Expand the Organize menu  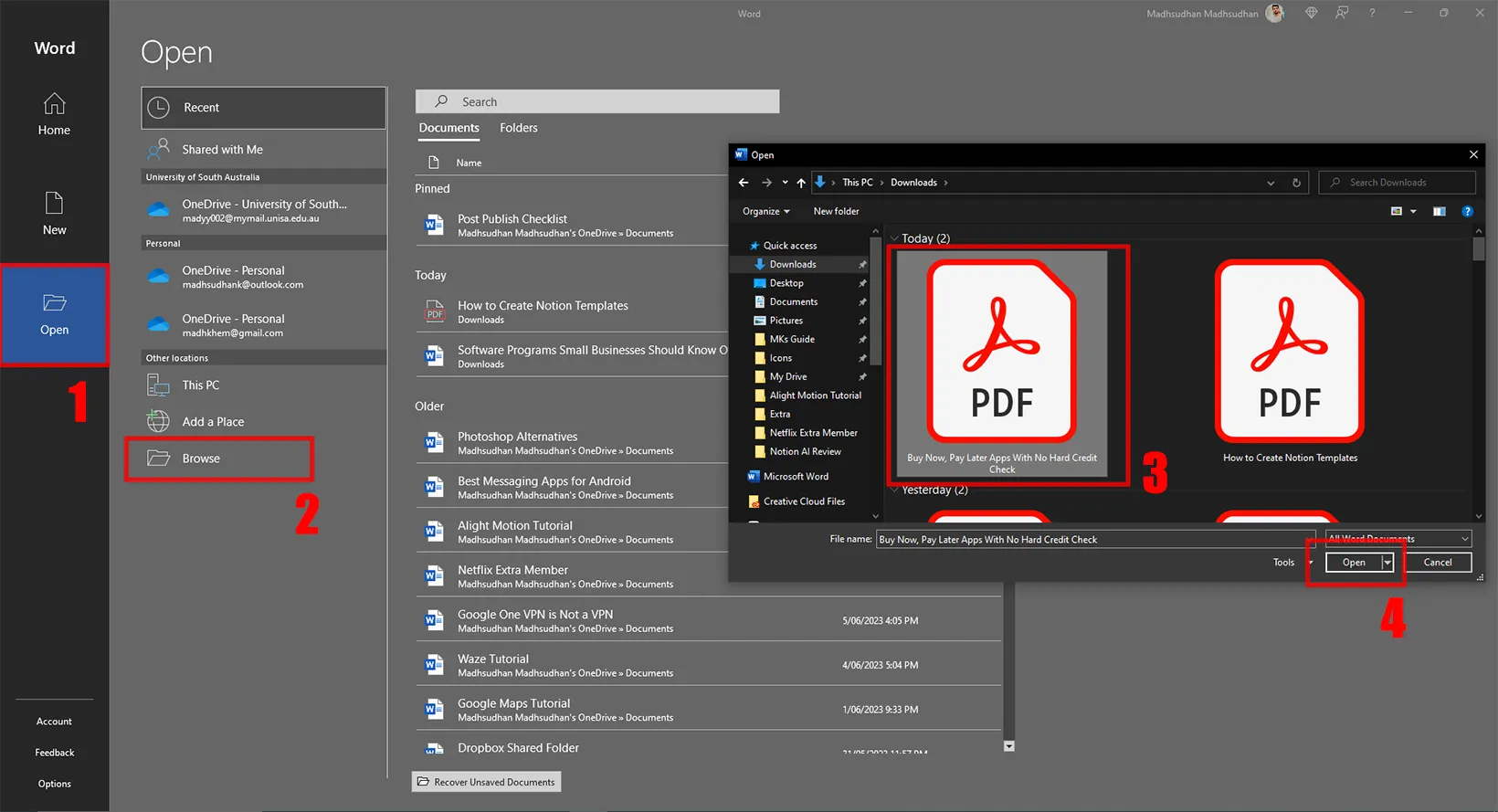765,211
